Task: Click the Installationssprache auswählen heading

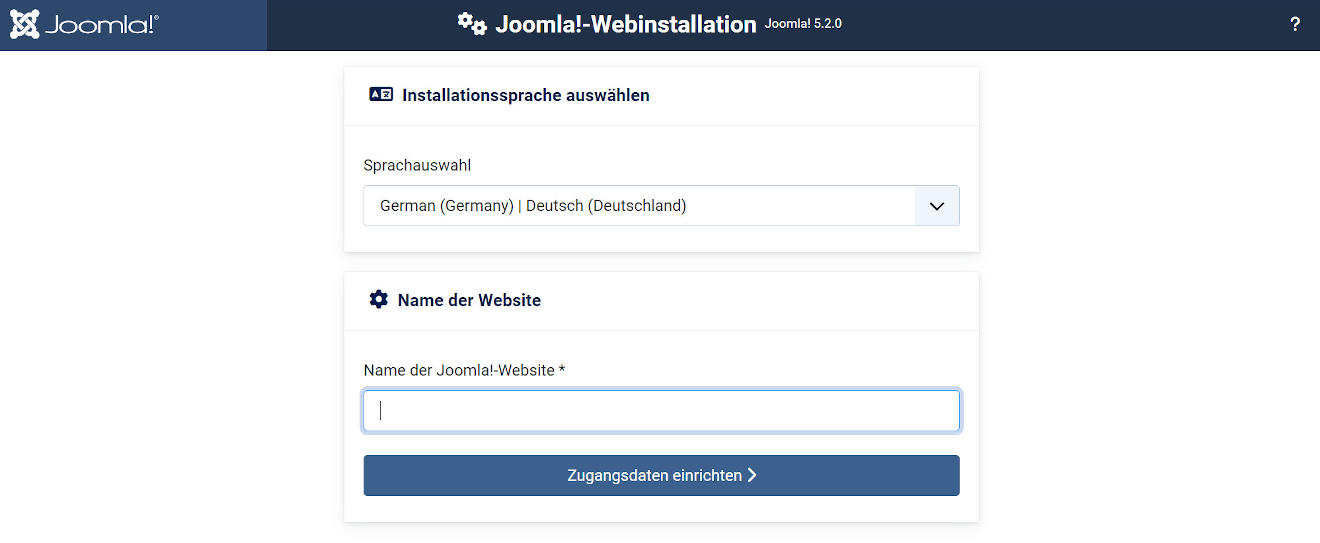Action: [526, 95]
